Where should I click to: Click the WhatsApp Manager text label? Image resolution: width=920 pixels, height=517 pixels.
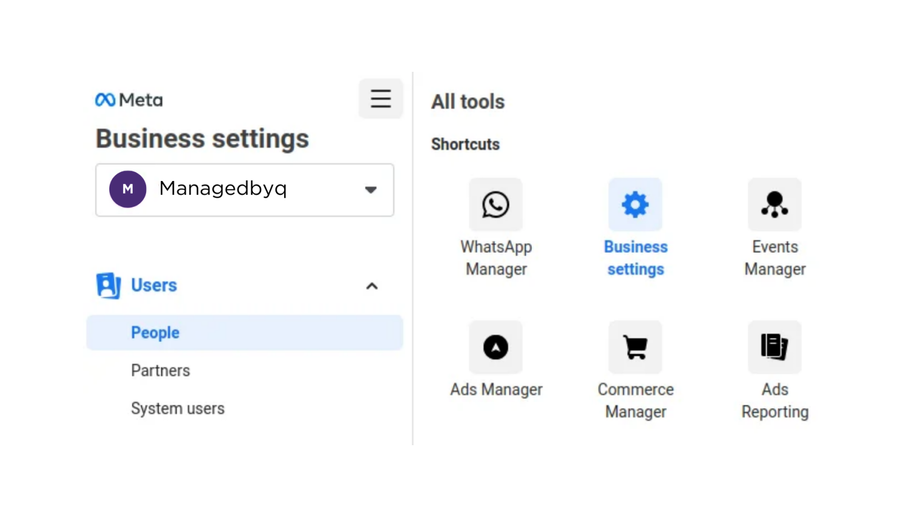(496, 258)
